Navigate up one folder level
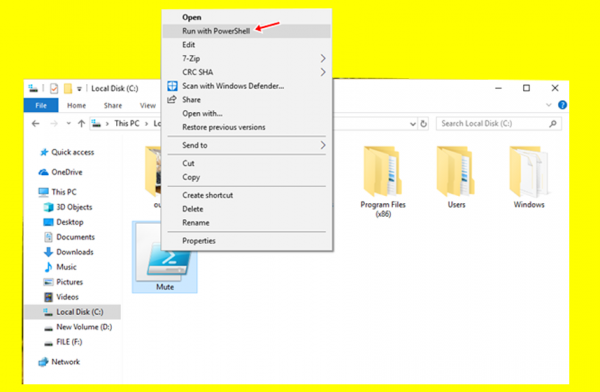600x392 pixels. pyautogui.click(x=81, y=123)
